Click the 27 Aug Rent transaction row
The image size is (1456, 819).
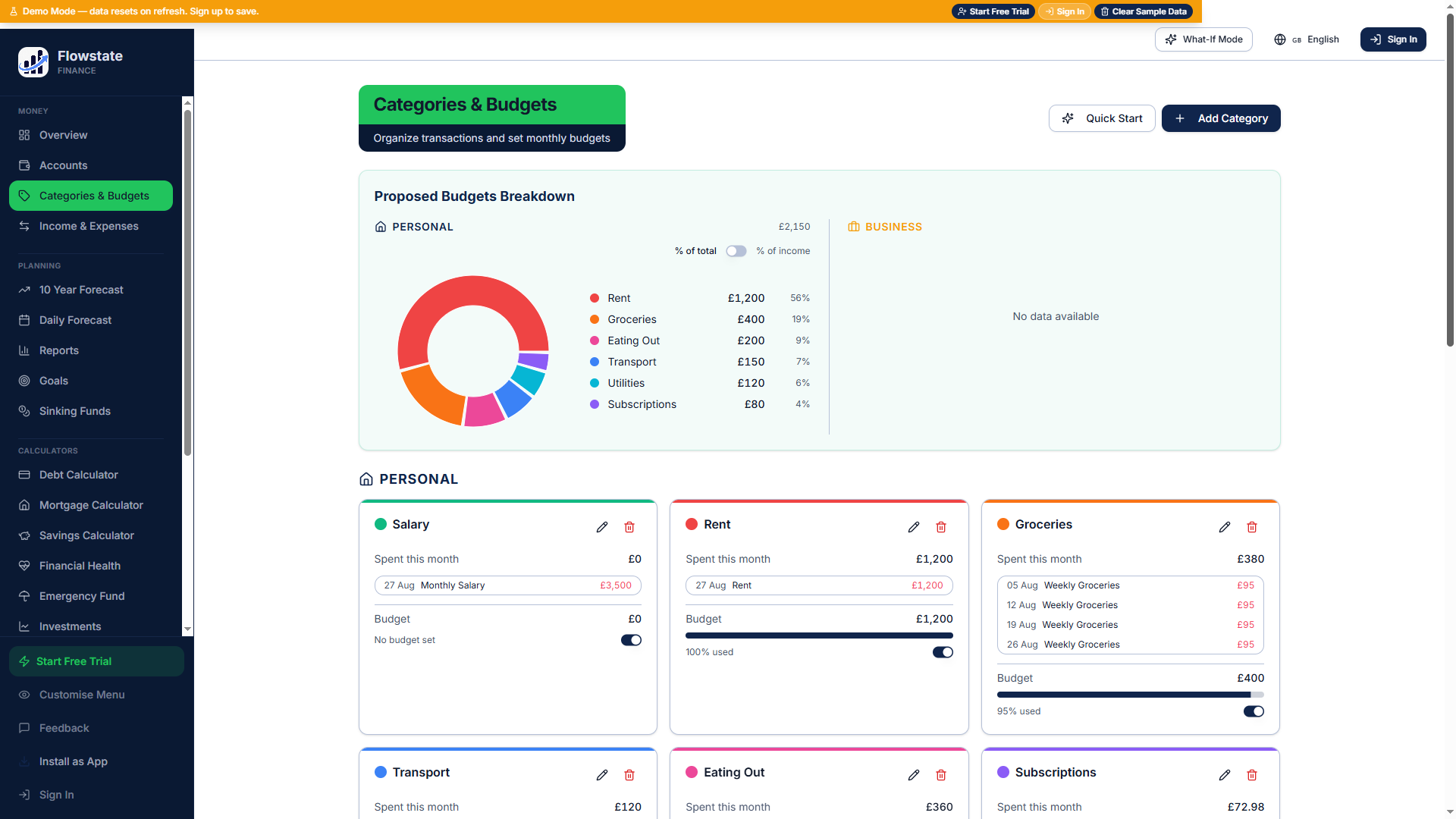(819, 585)
